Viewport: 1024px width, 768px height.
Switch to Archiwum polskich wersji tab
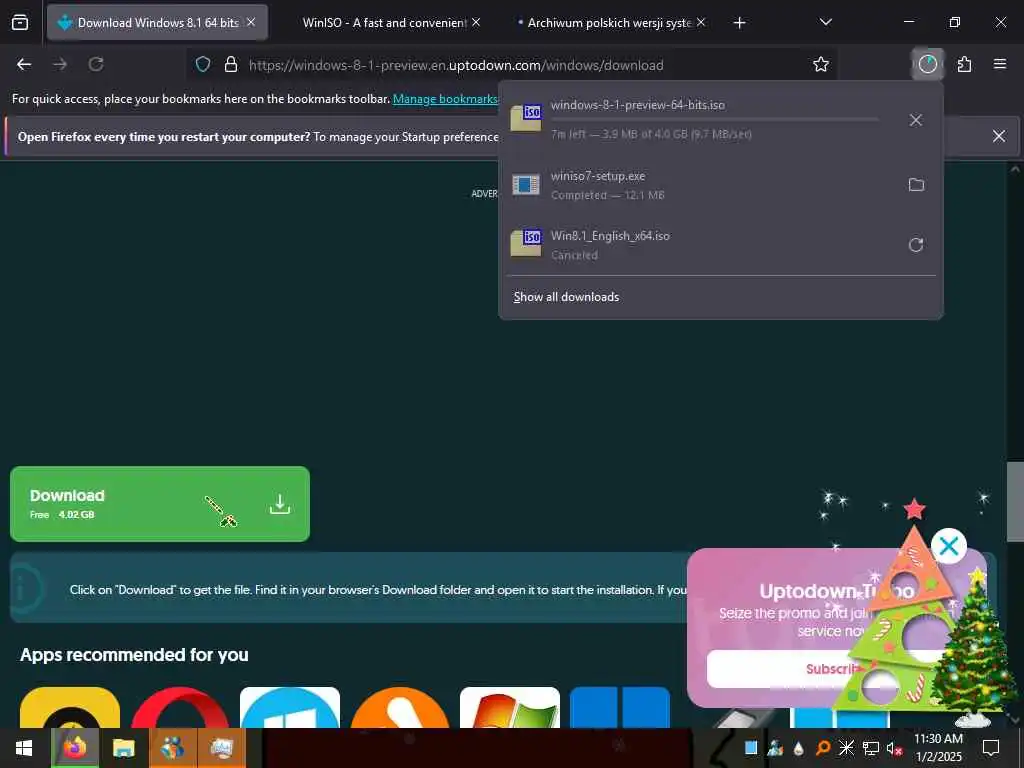609,23
